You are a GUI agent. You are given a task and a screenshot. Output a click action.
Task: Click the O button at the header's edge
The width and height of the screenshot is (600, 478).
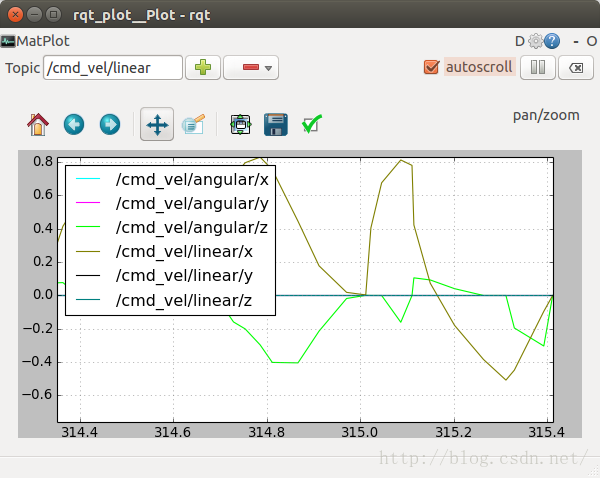point(592,41)
